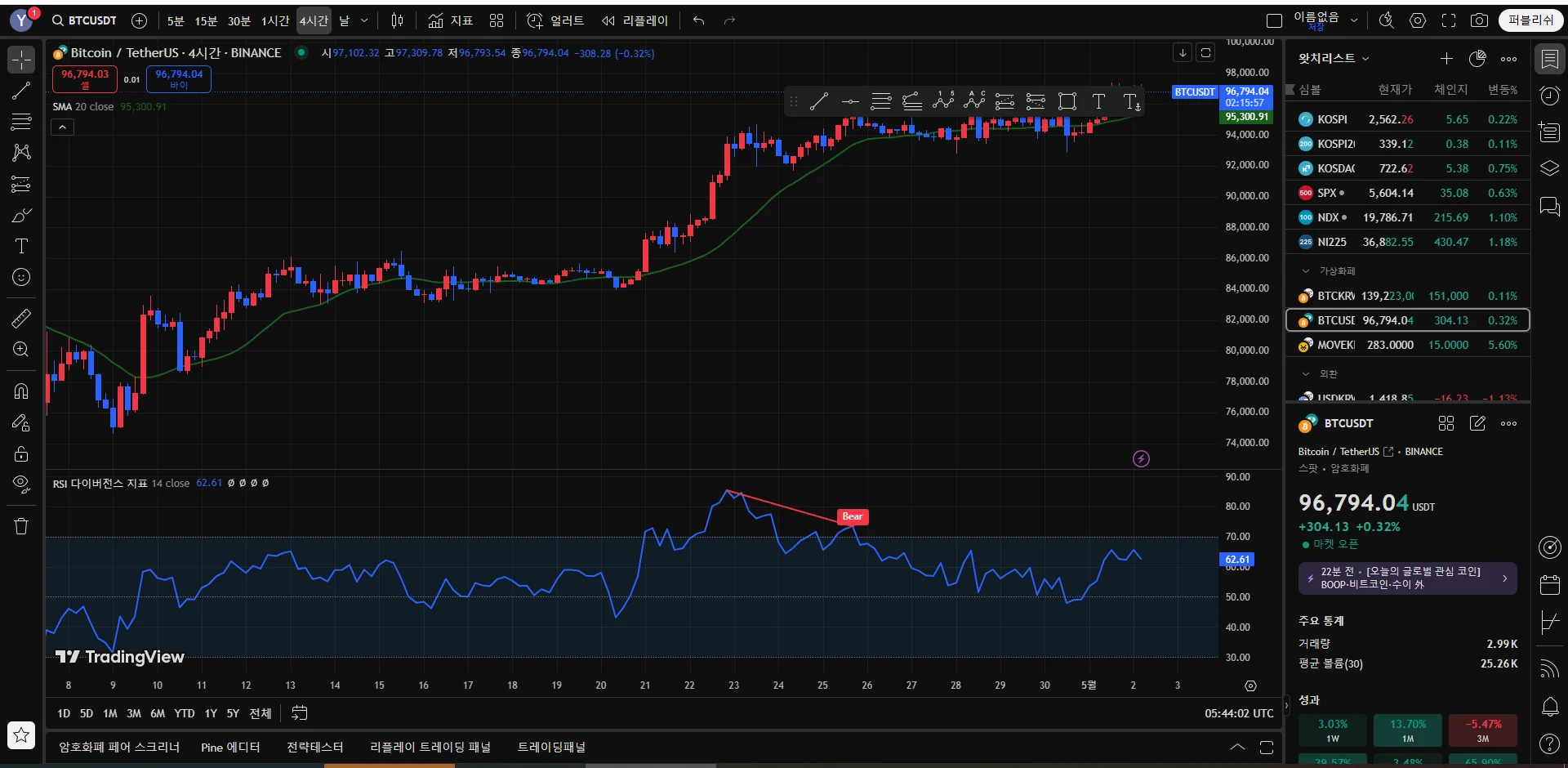This screenshot has height=768, width=1568.
Task: Click the BTCUSDT symbol search field
Action: click(x=84, y=20)
